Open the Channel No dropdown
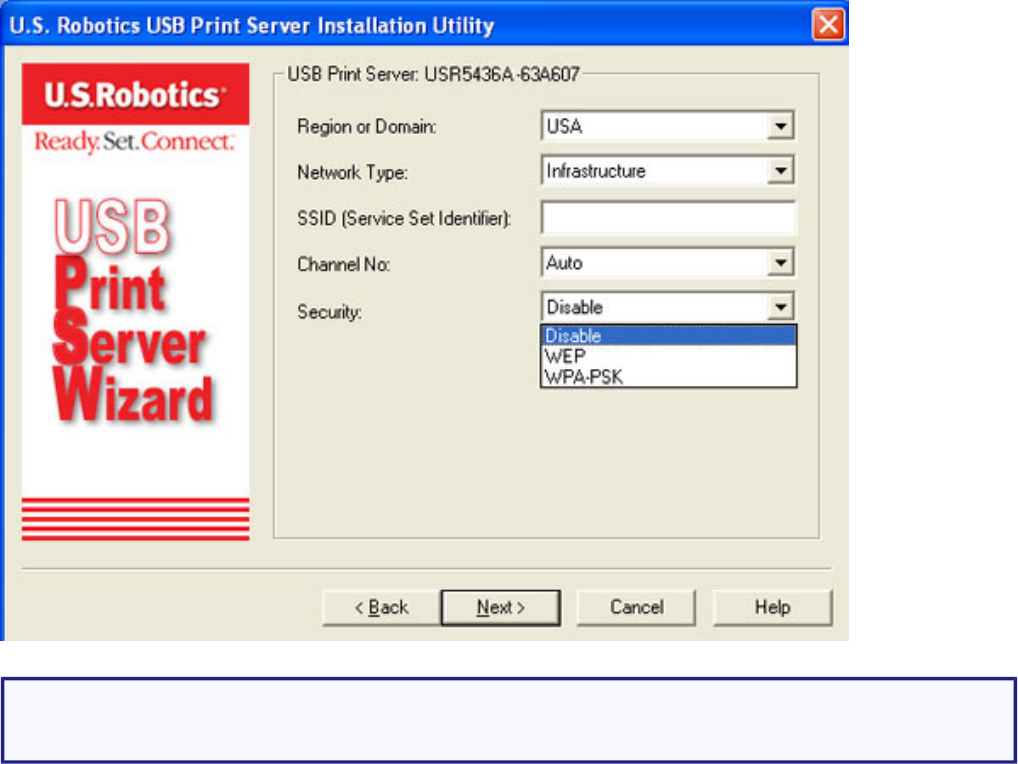Image resolution: width=1018 pixels, height=764 pixels. (x=780, y=263)
